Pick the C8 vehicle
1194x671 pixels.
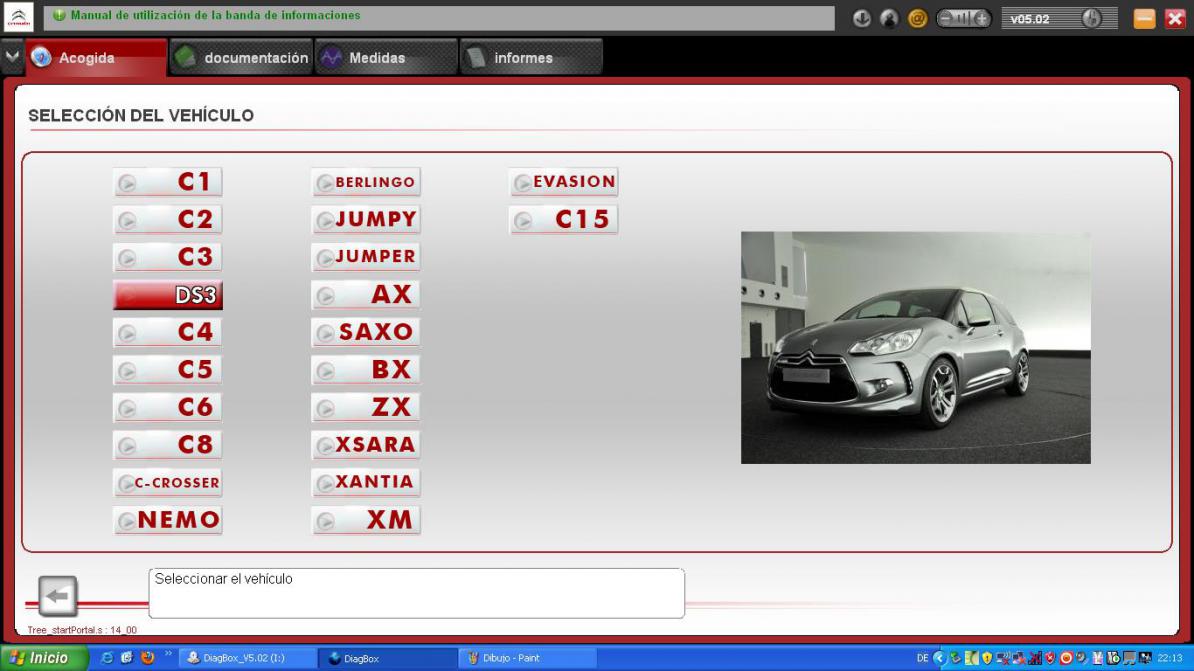click(x=168, y=445)
